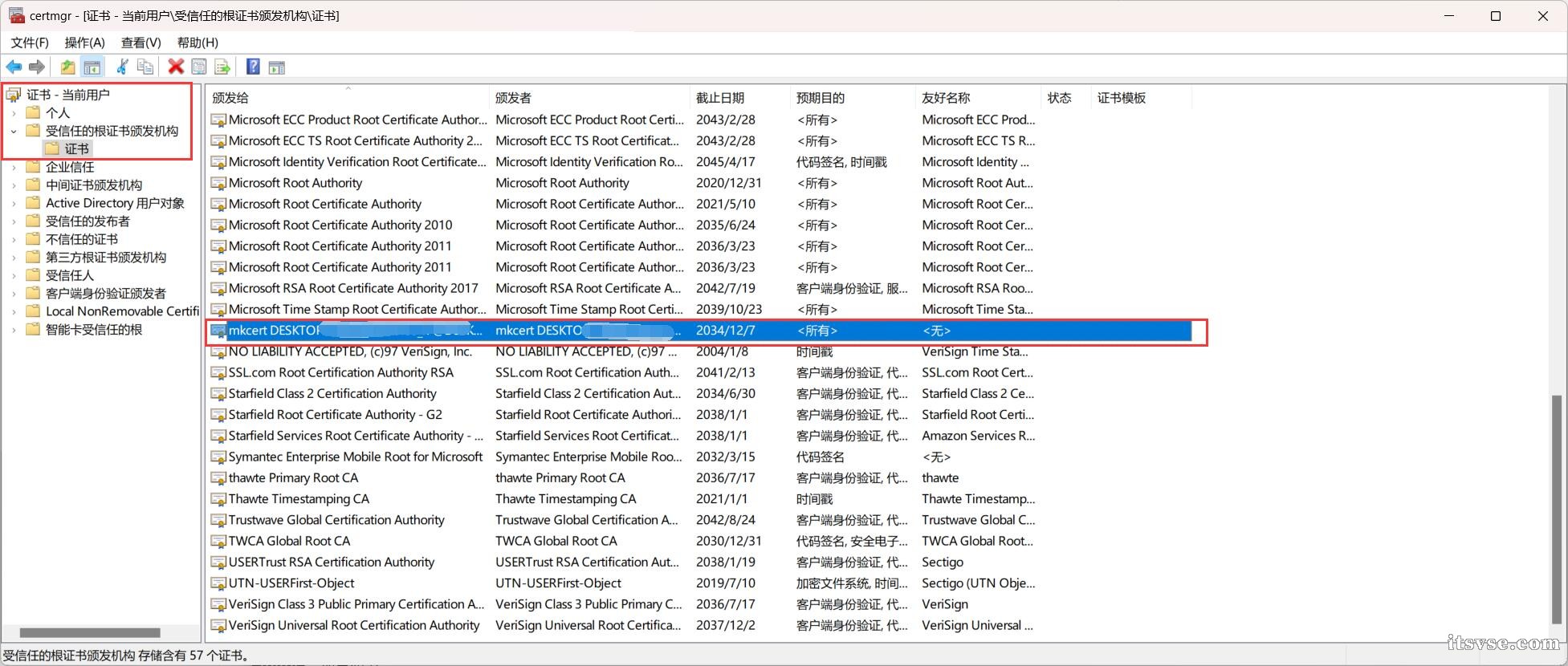Image resolution: width=1568 pixels, height=666 pixels.
Task: Open the 操作(A) menu
Action: [84, 43]
